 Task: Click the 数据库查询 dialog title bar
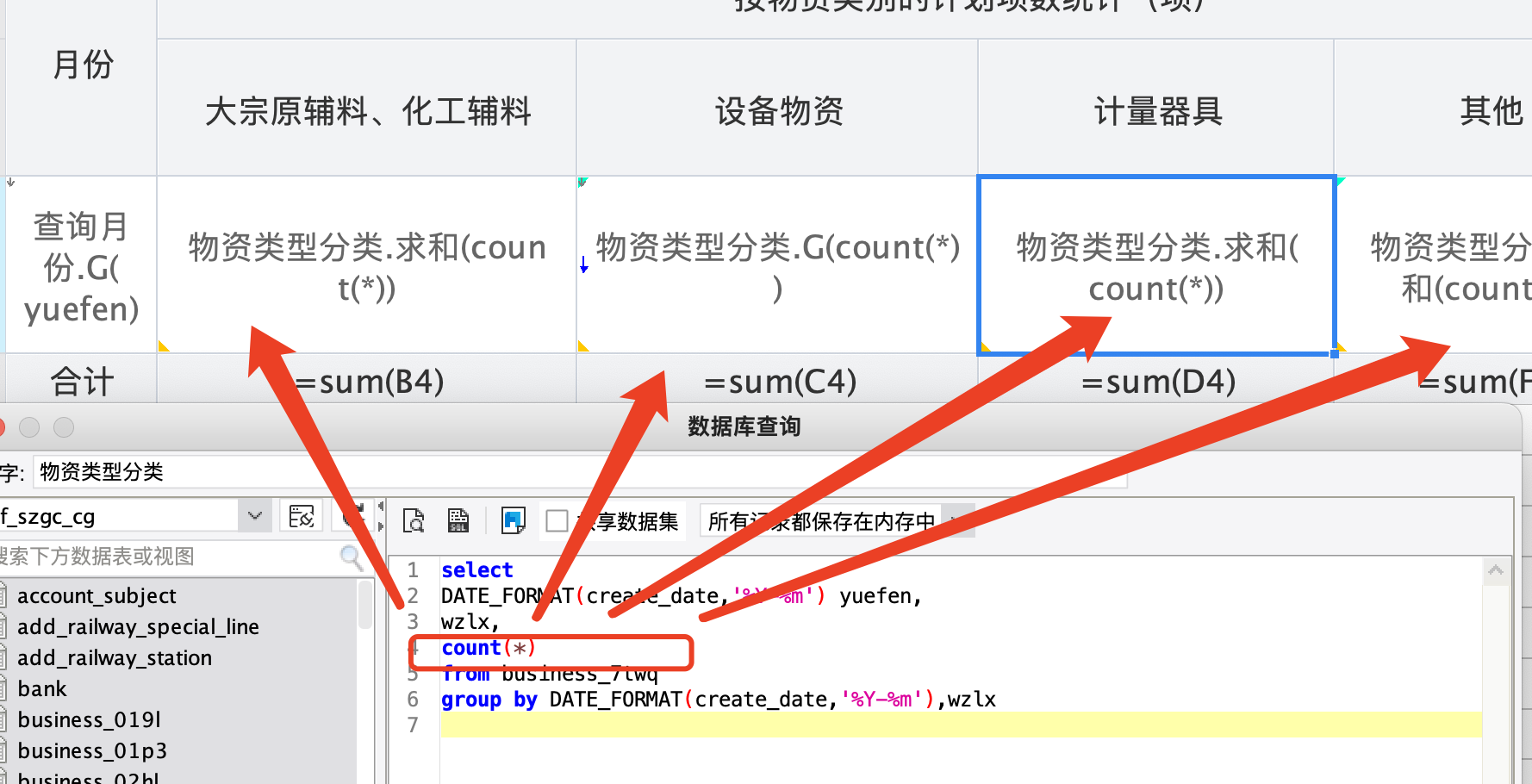coord(744,426)
